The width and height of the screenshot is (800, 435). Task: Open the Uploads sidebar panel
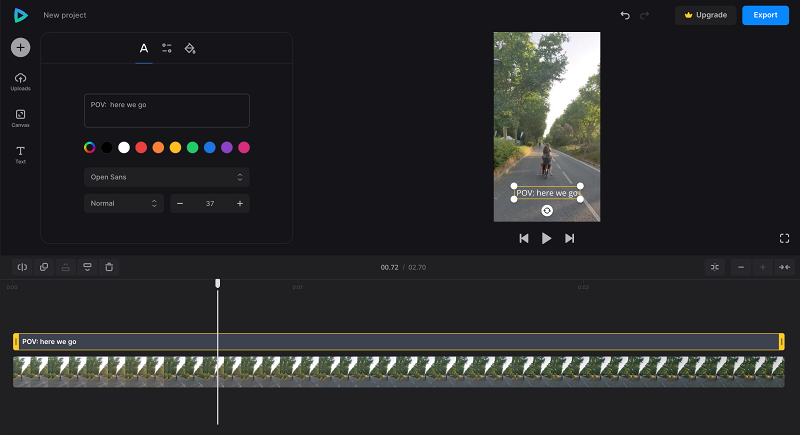[x=20, y=82]
